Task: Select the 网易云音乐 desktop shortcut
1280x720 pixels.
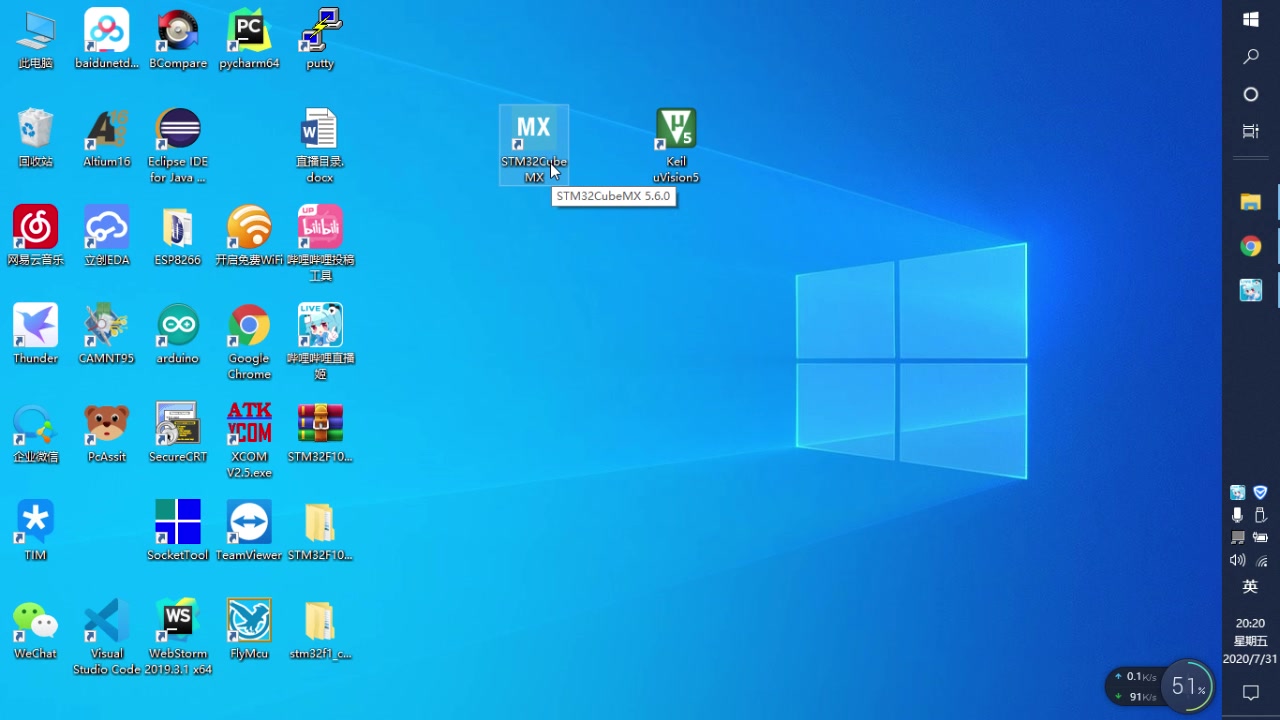Action: 35,236
